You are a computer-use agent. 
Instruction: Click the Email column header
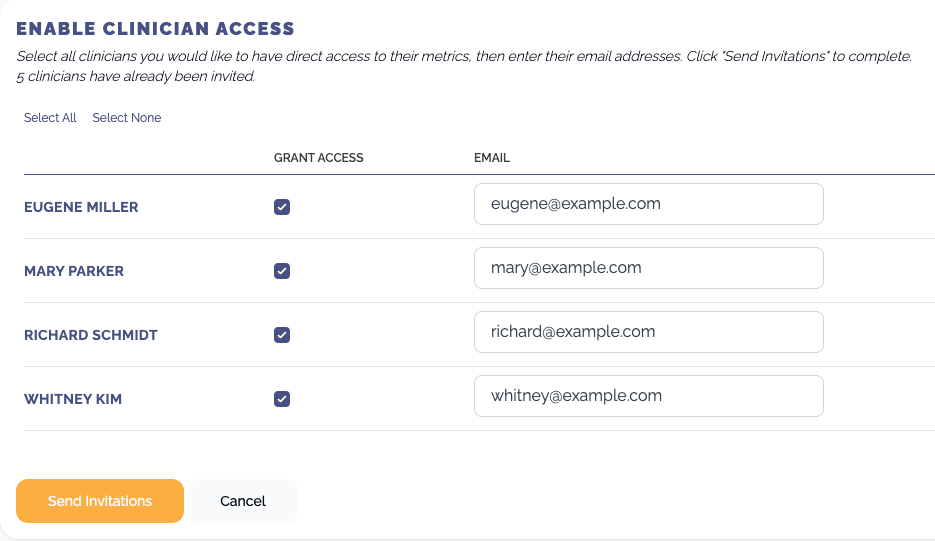coord(492,157)
